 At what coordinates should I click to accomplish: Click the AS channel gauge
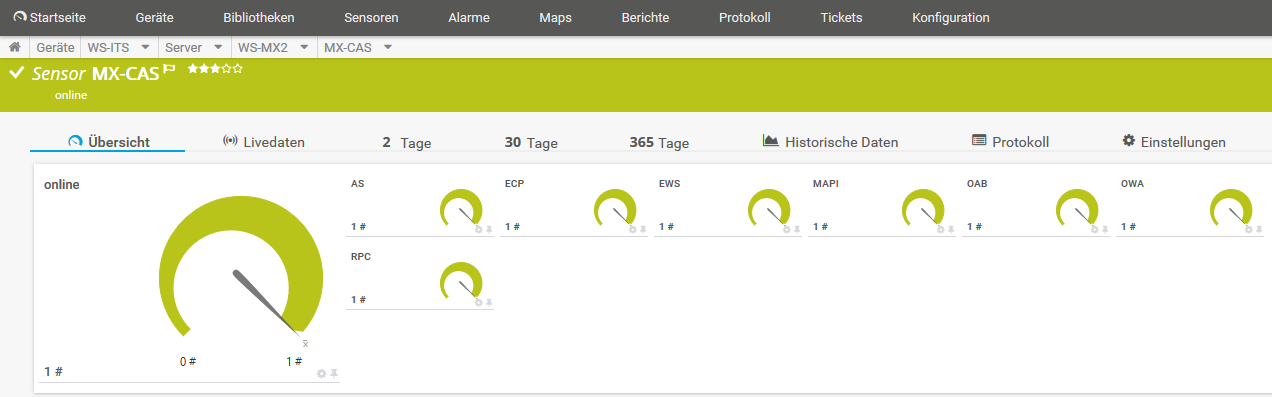tap(461, 208)
